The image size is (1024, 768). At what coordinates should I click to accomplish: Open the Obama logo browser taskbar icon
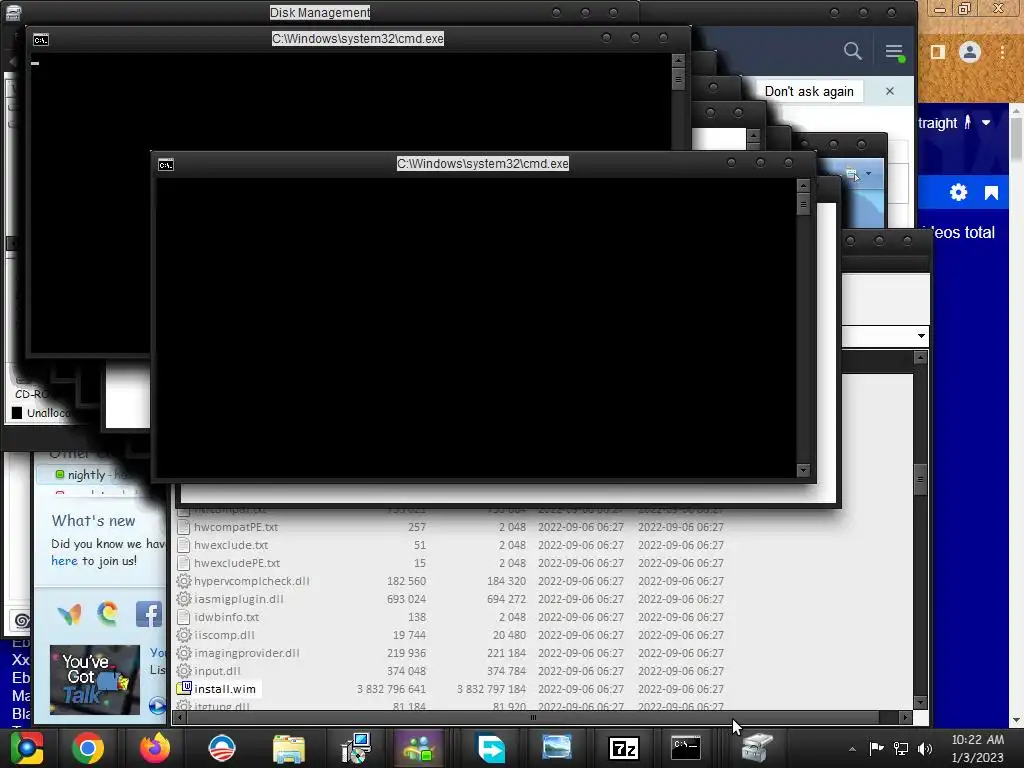(222, 748)
